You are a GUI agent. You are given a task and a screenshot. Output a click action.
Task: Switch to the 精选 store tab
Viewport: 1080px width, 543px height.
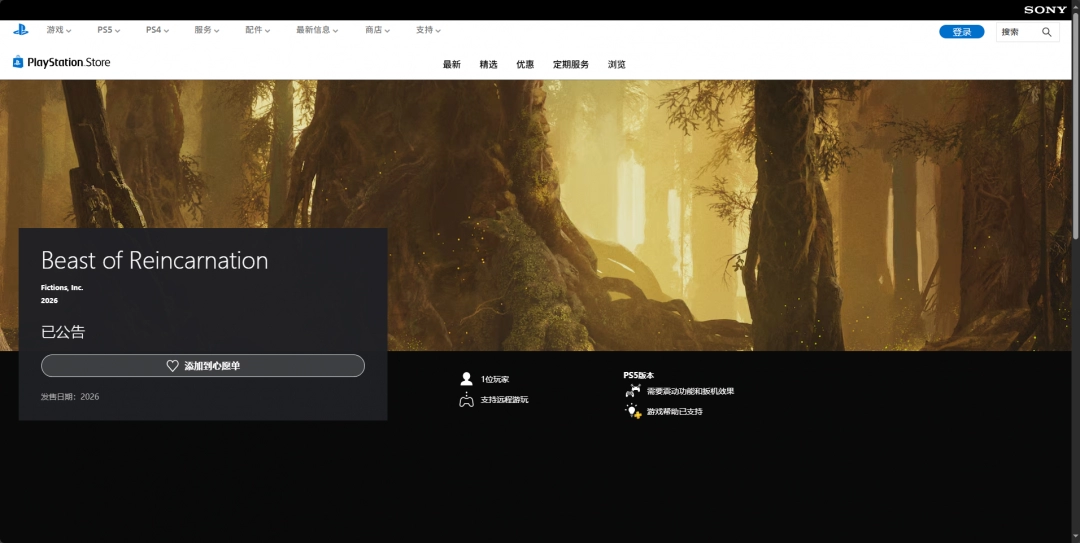tap(488, 65)
